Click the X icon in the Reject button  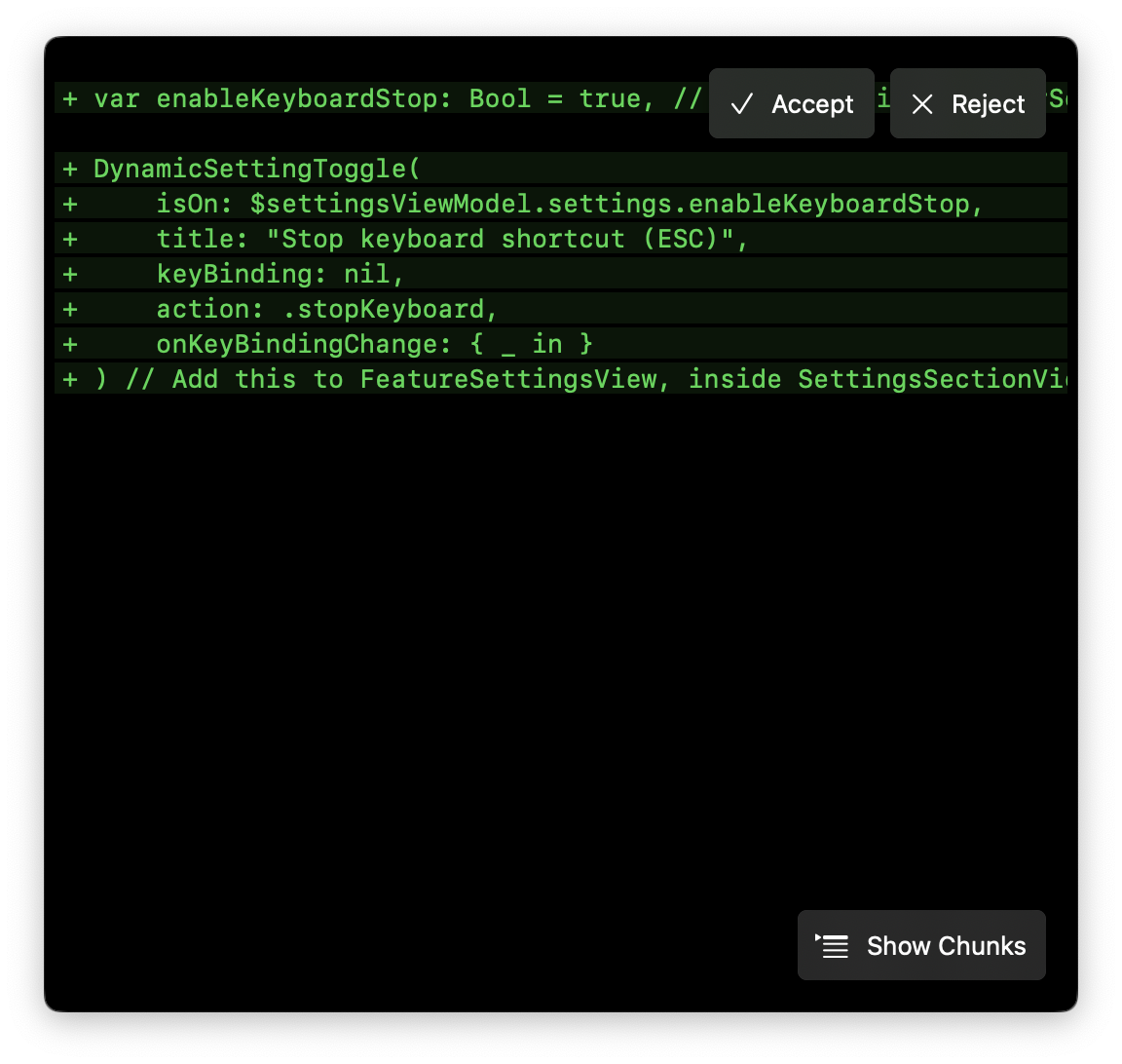pos(923,104)
